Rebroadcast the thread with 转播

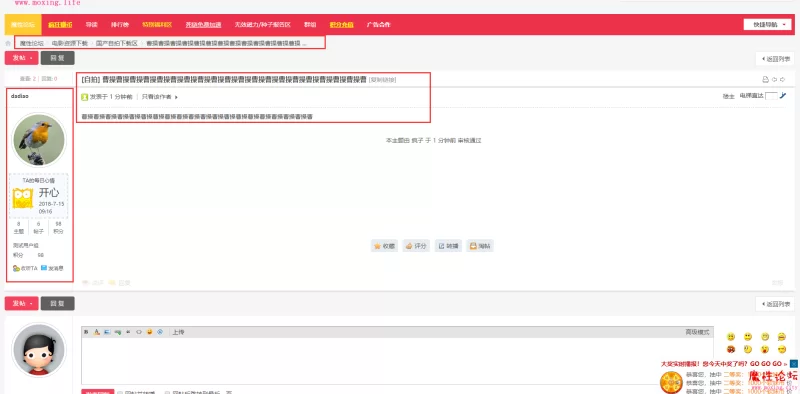[x=448, y=246]
